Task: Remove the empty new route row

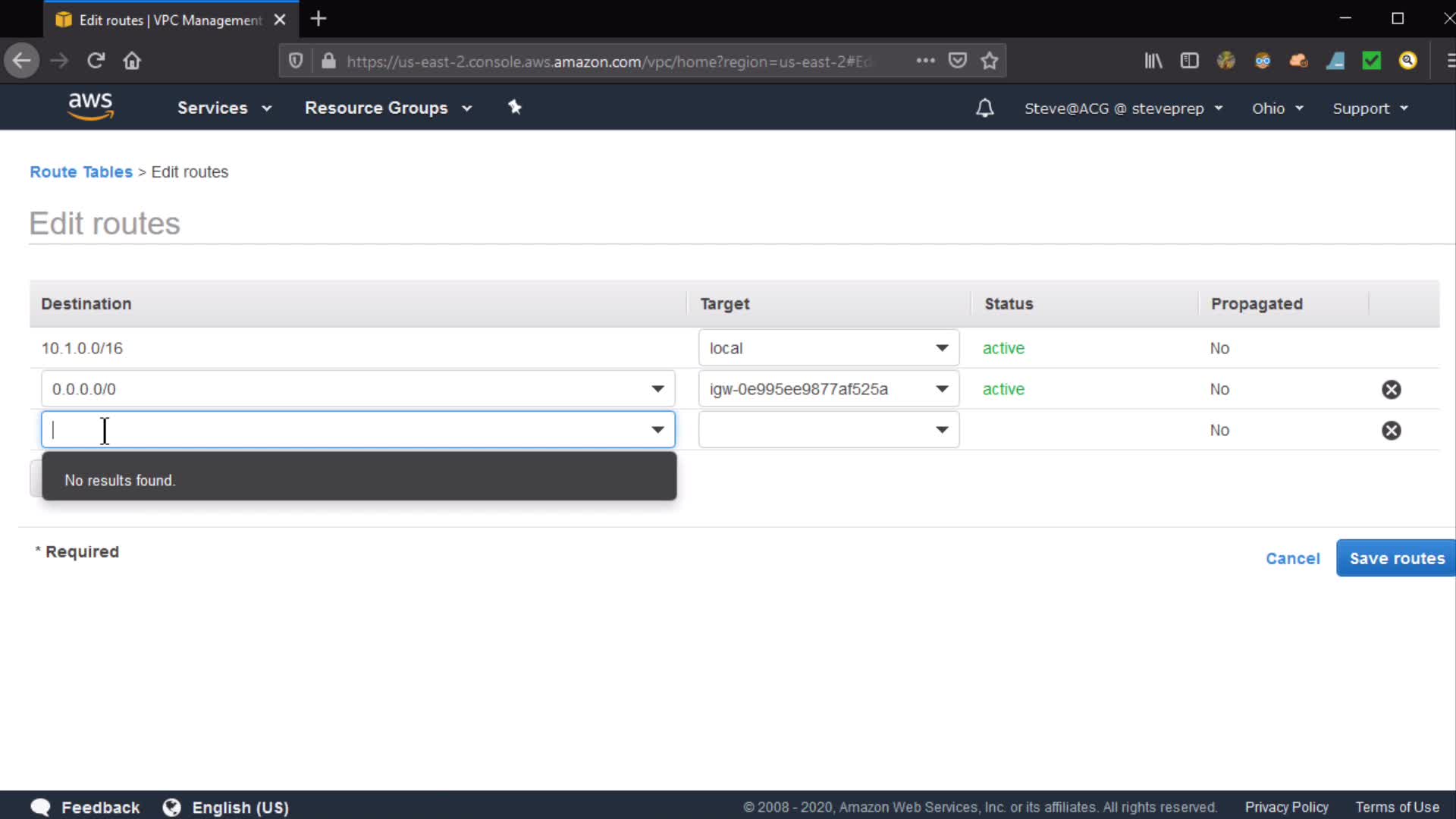Action: tap(1391, 430)
